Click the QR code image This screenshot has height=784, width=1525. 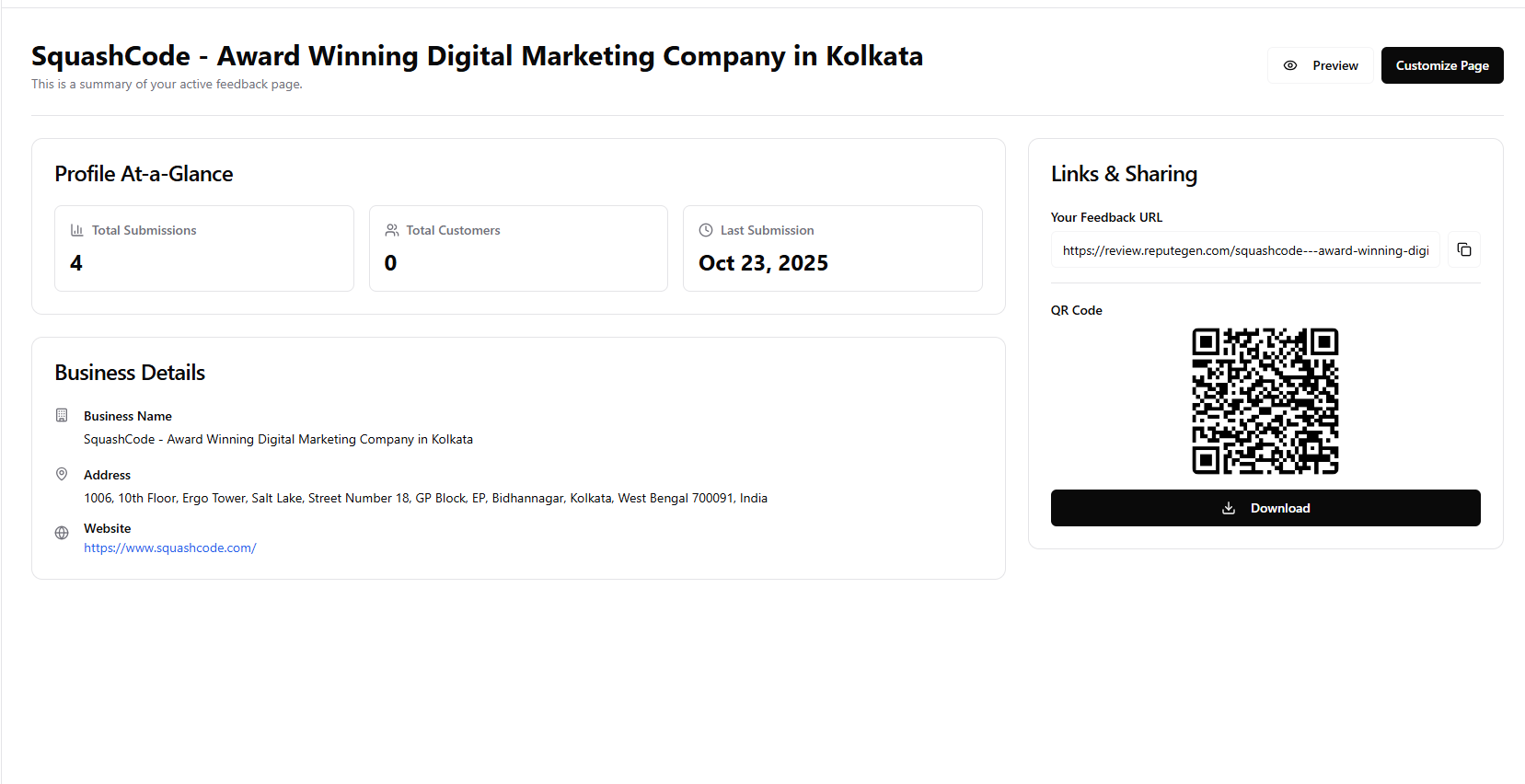click(1265, 401)
